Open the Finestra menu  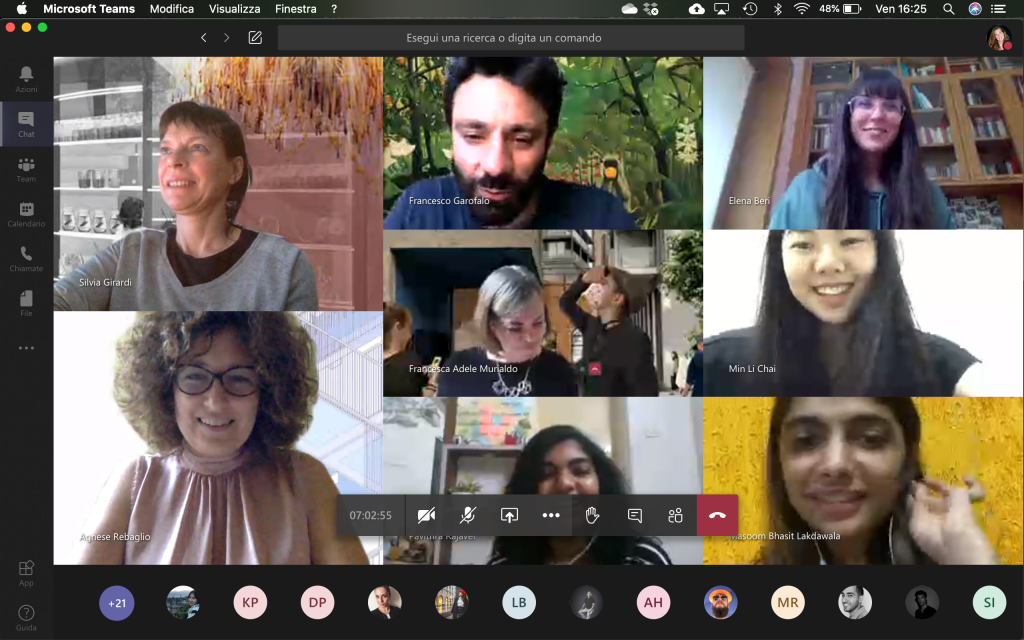[x=295, y=9]
